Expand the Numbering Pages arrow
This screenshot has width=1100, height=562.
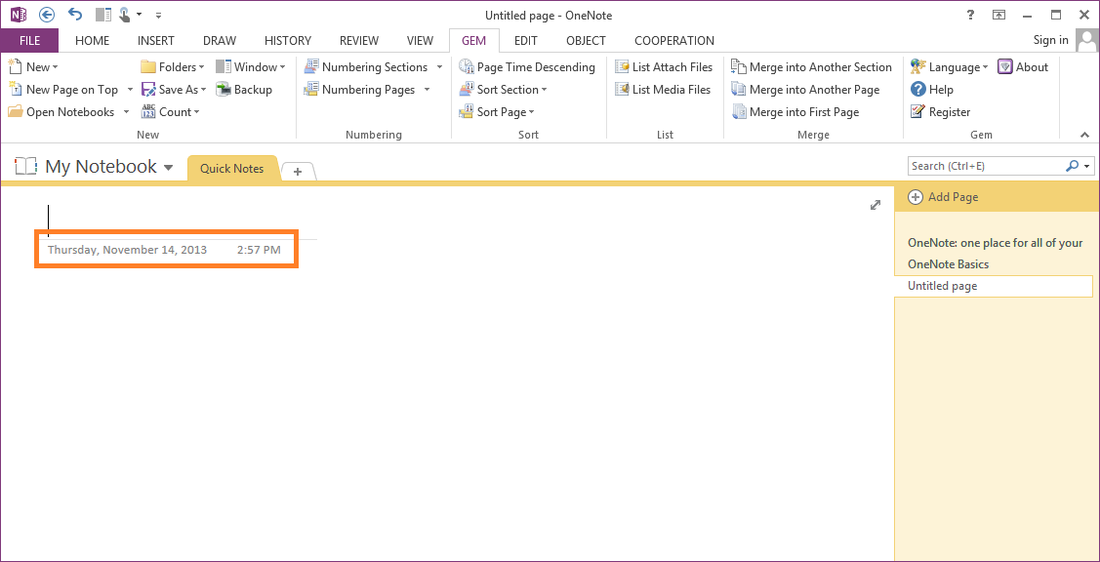(x=427, y=90)
